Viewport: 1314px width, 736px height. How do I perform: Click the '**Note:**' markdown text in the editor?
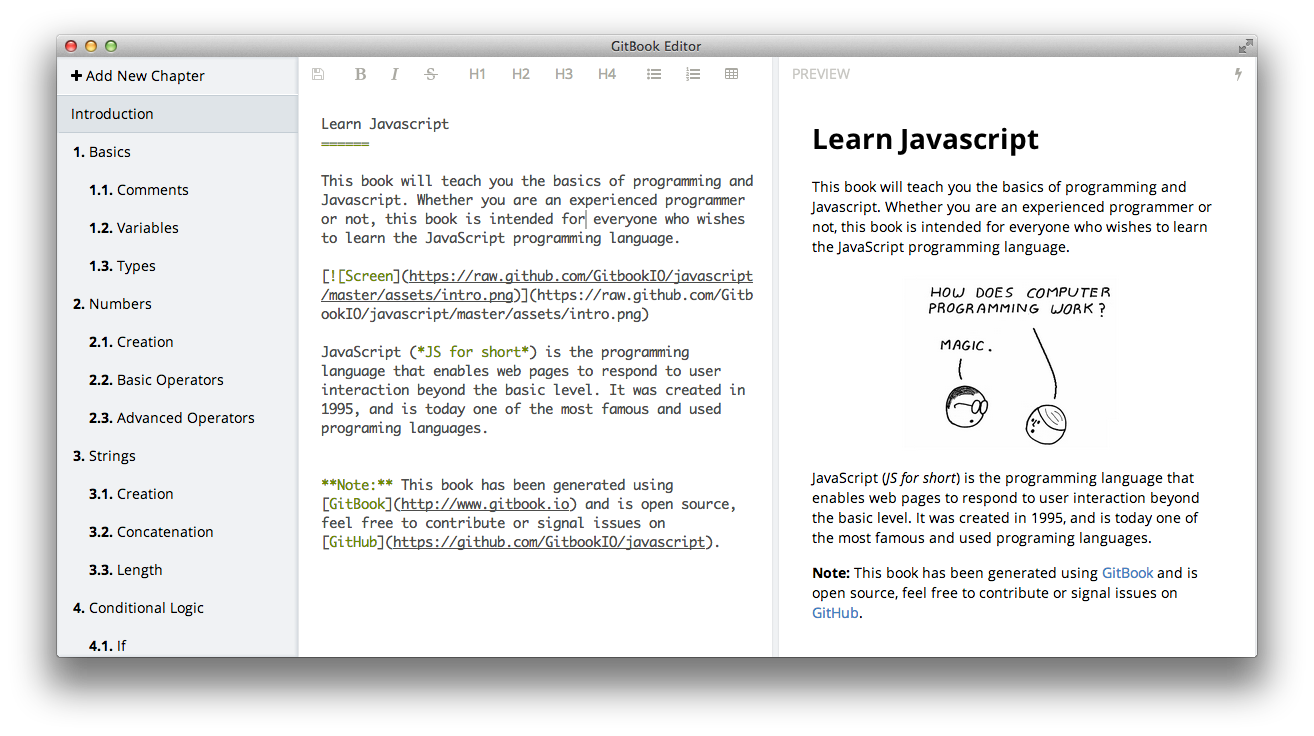(x=357, y=485)
